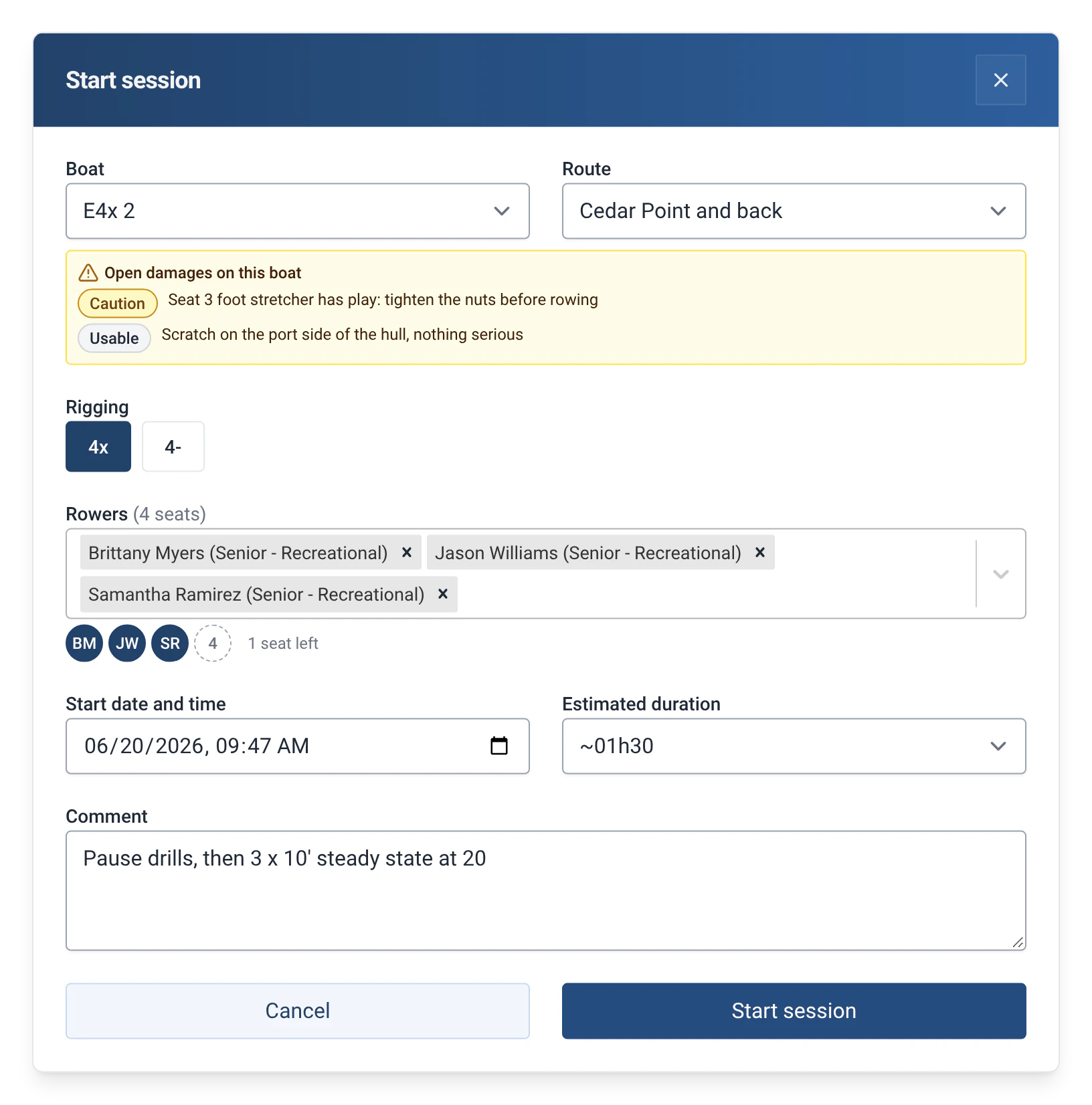
Task: Click into the Comment text area
Action: coord(546,890)
